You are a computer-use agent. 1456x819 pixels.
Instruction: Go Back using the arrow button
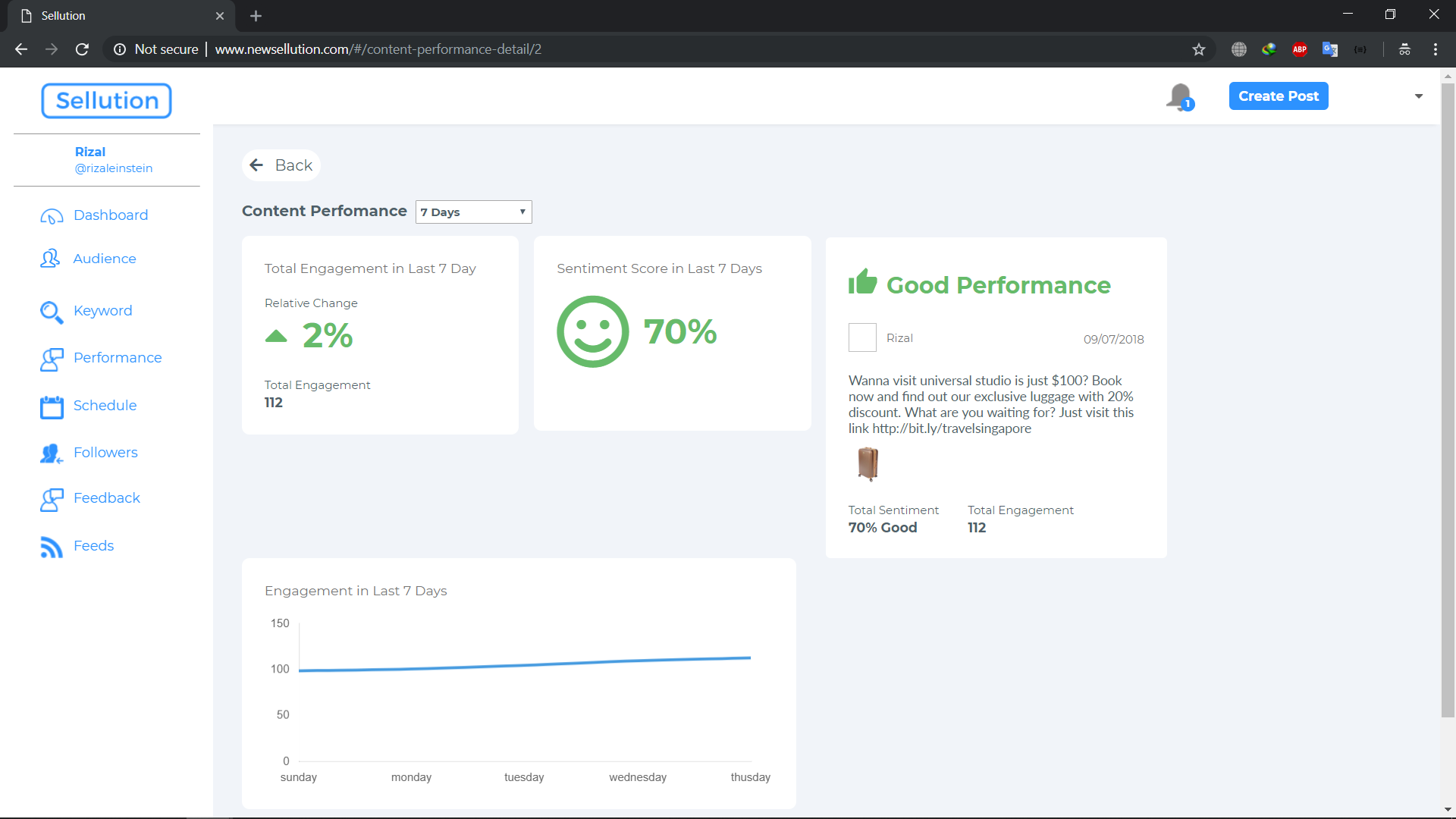click(281, 165)
